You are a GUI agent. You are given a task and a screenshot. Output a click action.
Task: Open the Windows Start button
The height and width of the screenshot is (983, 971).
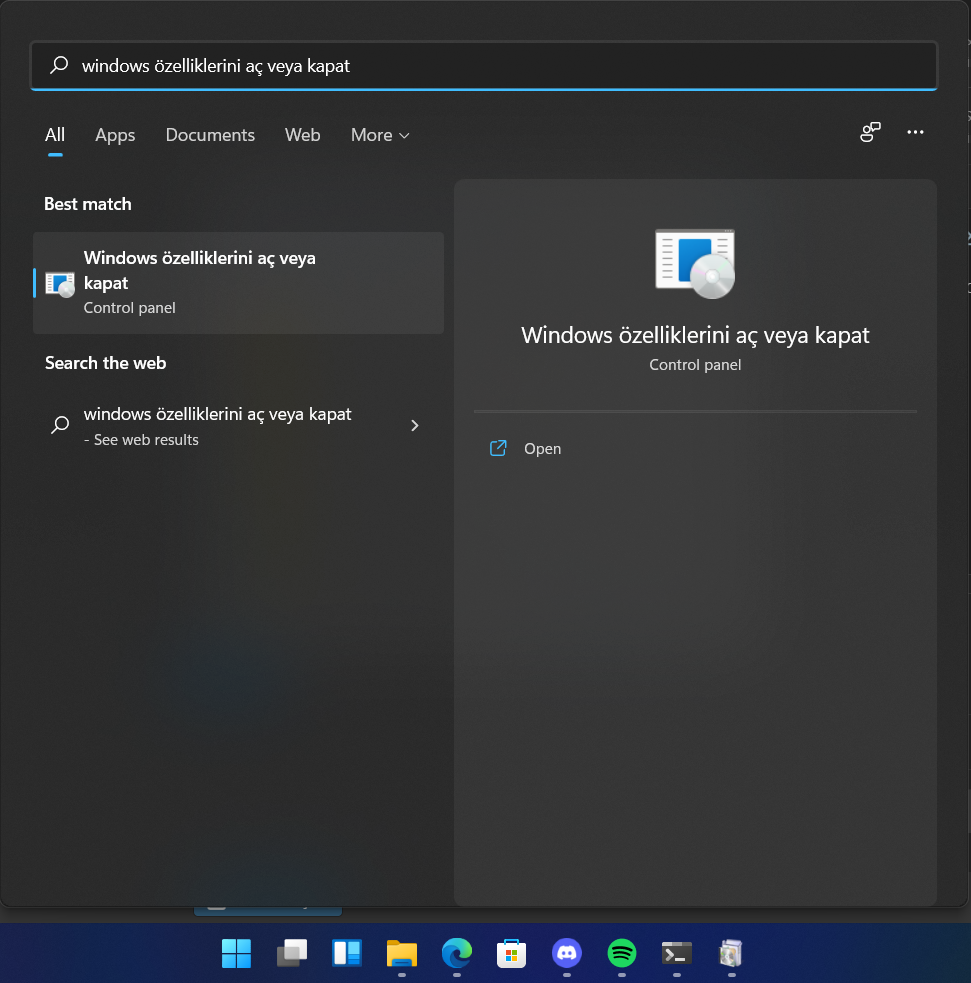pyautogui.click(x=236, y=954)
